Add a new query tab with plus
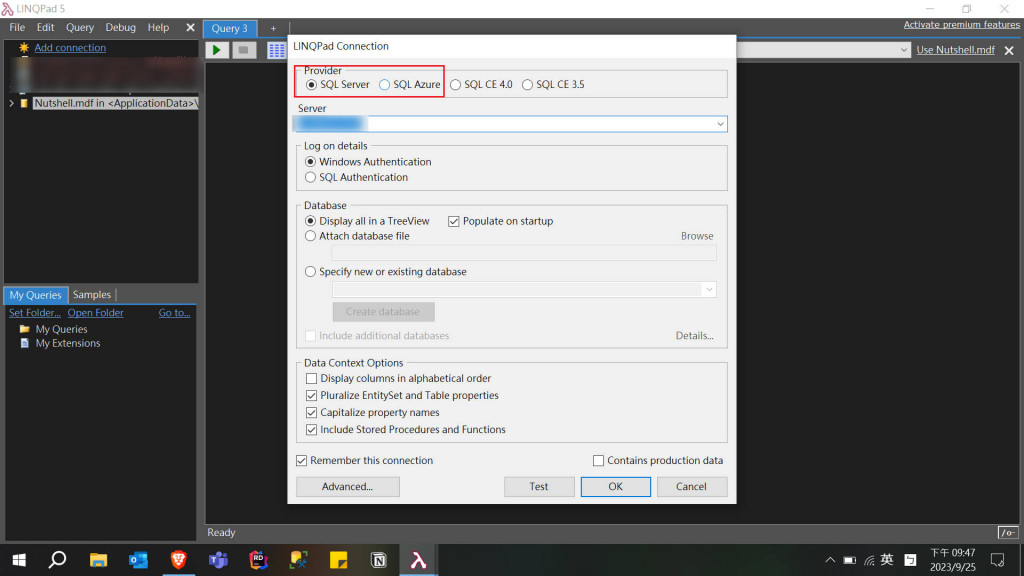This screenshot has width=1024, height=576. click(273, 28)
